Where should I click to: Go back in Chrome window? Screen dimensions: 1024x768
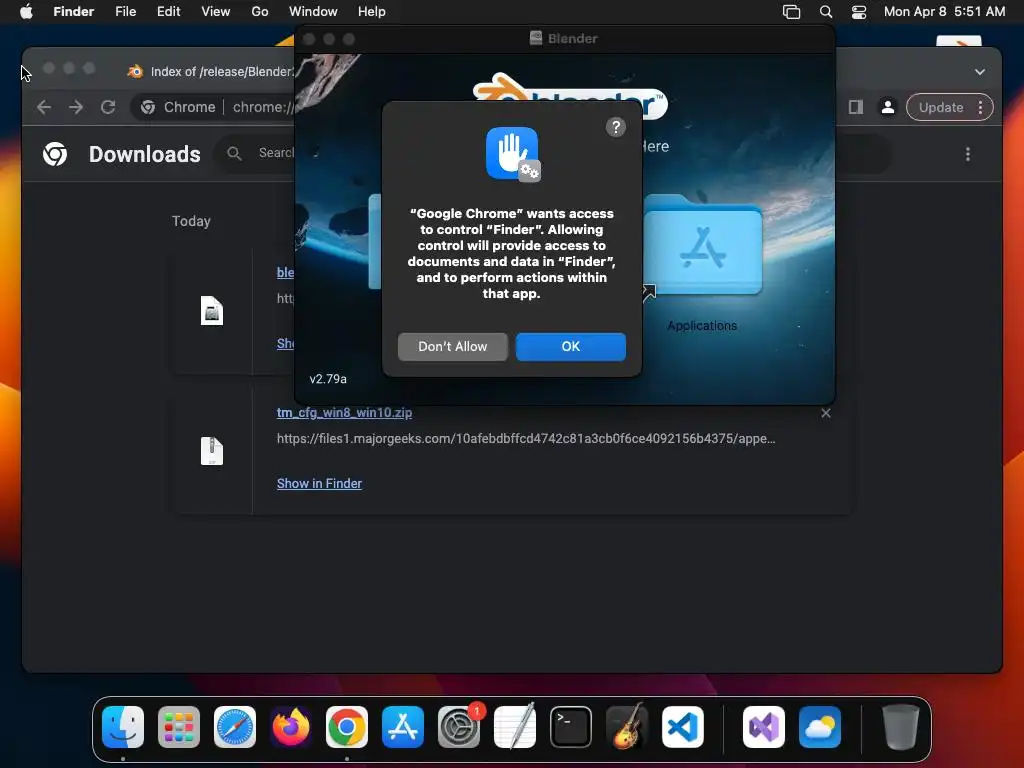point(44,107)
